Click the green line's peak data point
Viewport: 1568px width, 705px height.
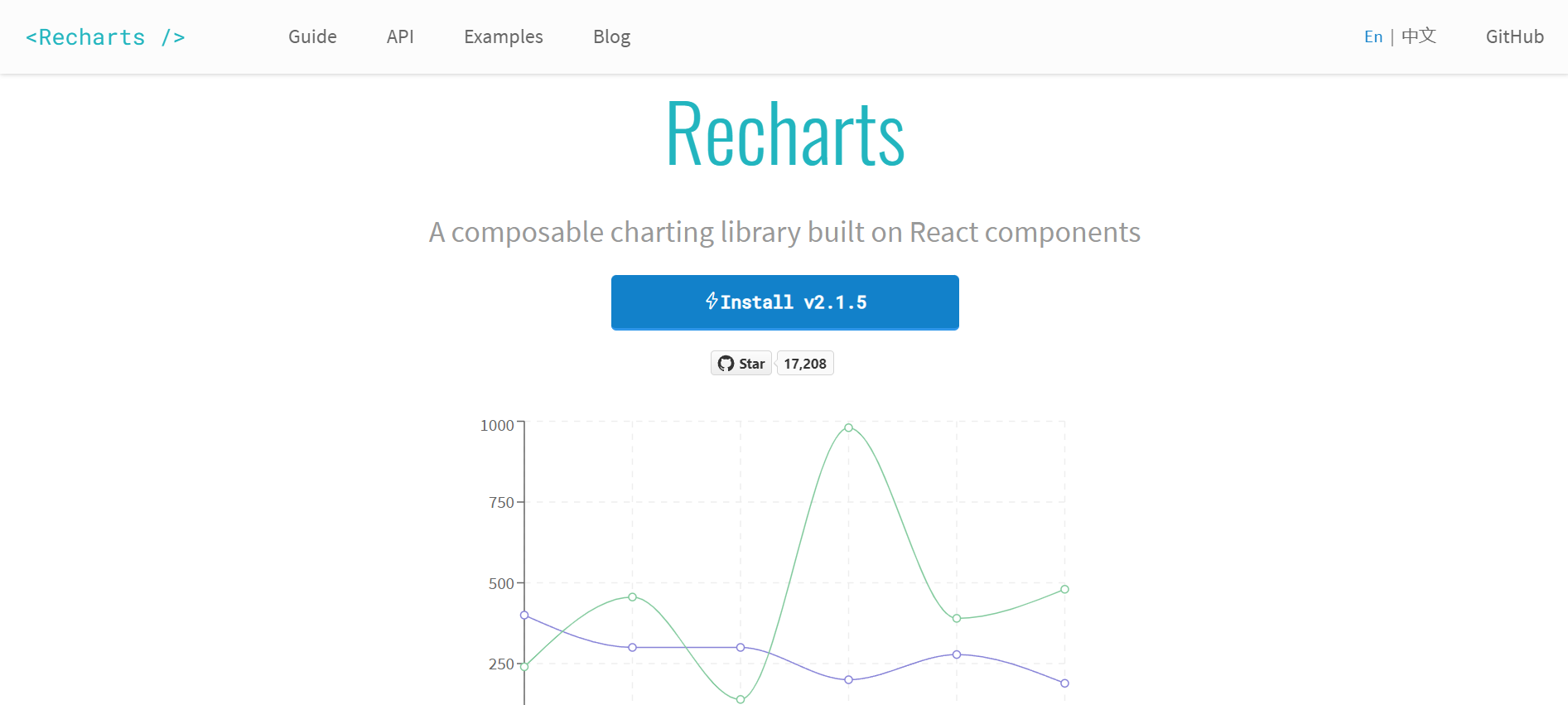click(848, 427)
